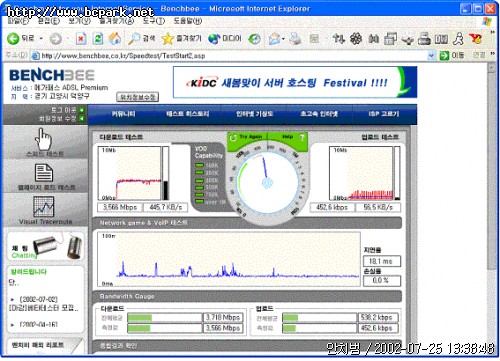Switch to the 테스트 히스토리 tab
The height and width of the screenshot is (361, 500).
point(188,114)
